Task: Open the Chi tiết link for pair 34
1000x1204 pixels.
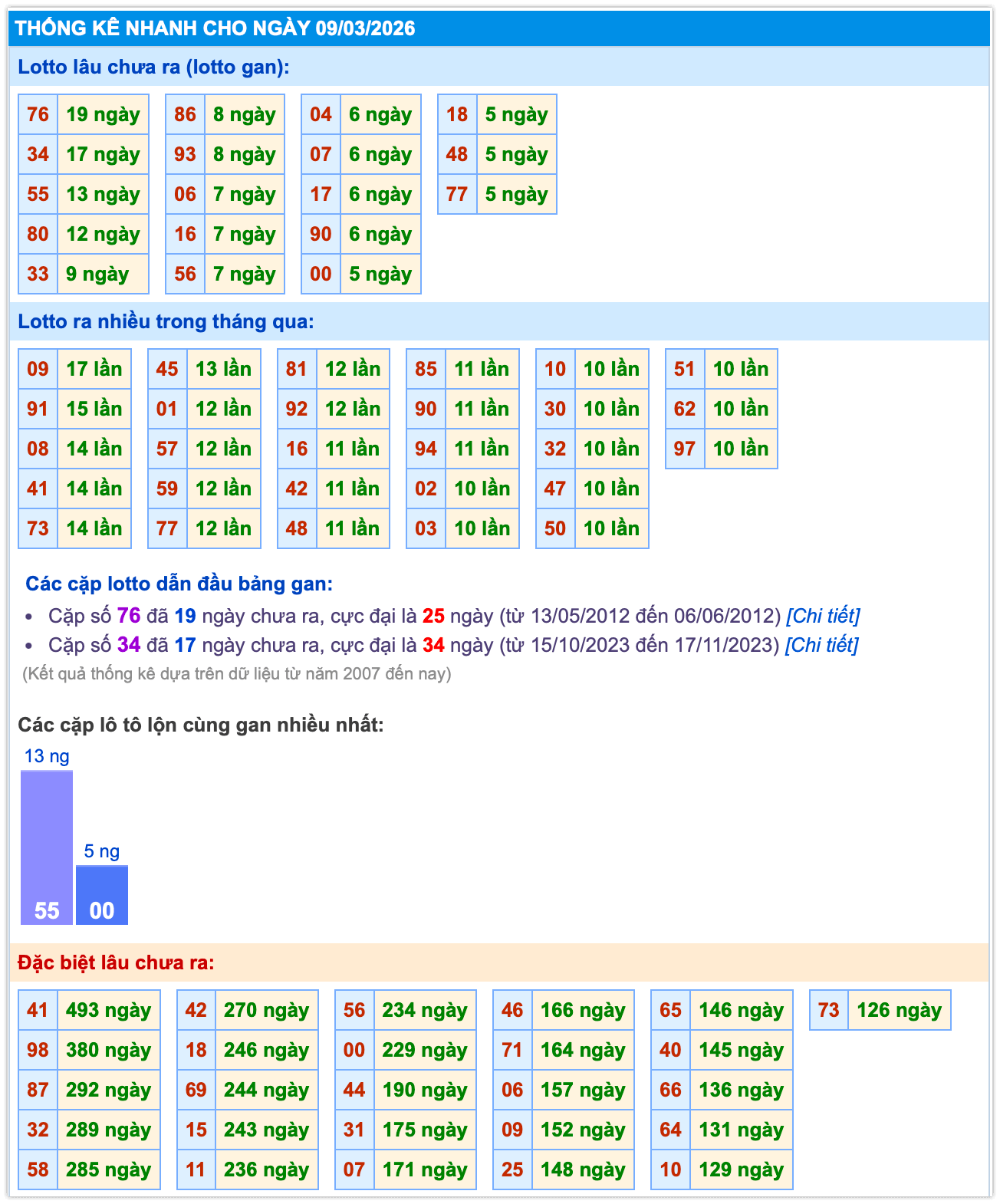Action: click(821, 645)
